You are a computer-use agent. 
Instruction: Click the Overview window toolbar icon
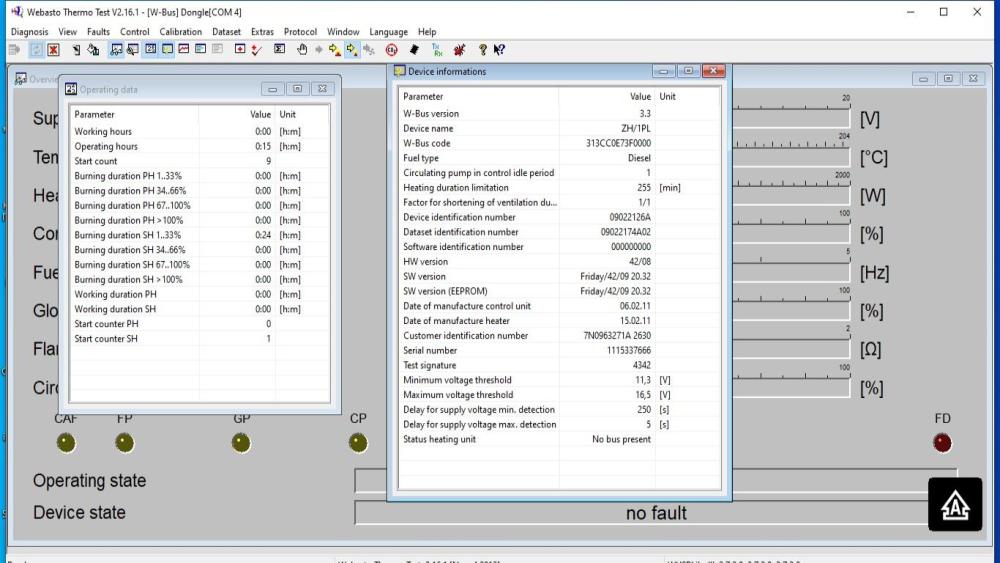tap(116, 50)
